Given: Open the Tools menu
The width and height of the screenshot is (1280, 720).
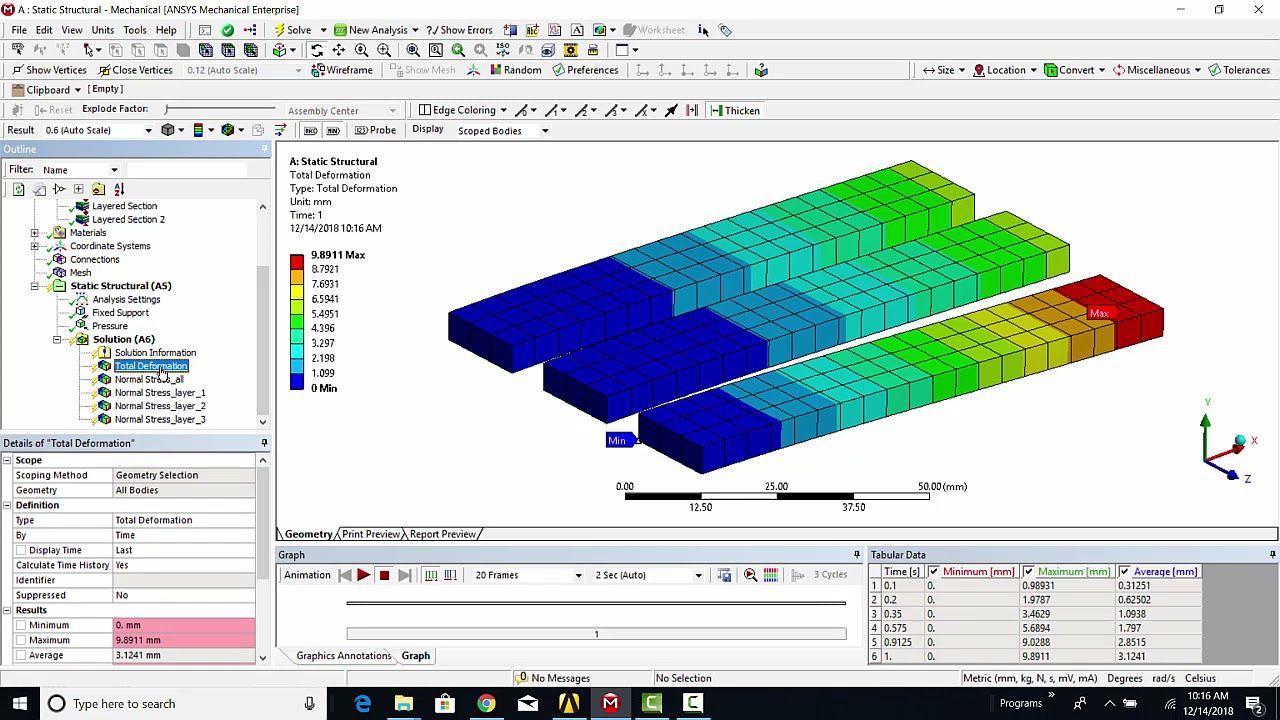Looking at the screenshot, I should (134, 30).
